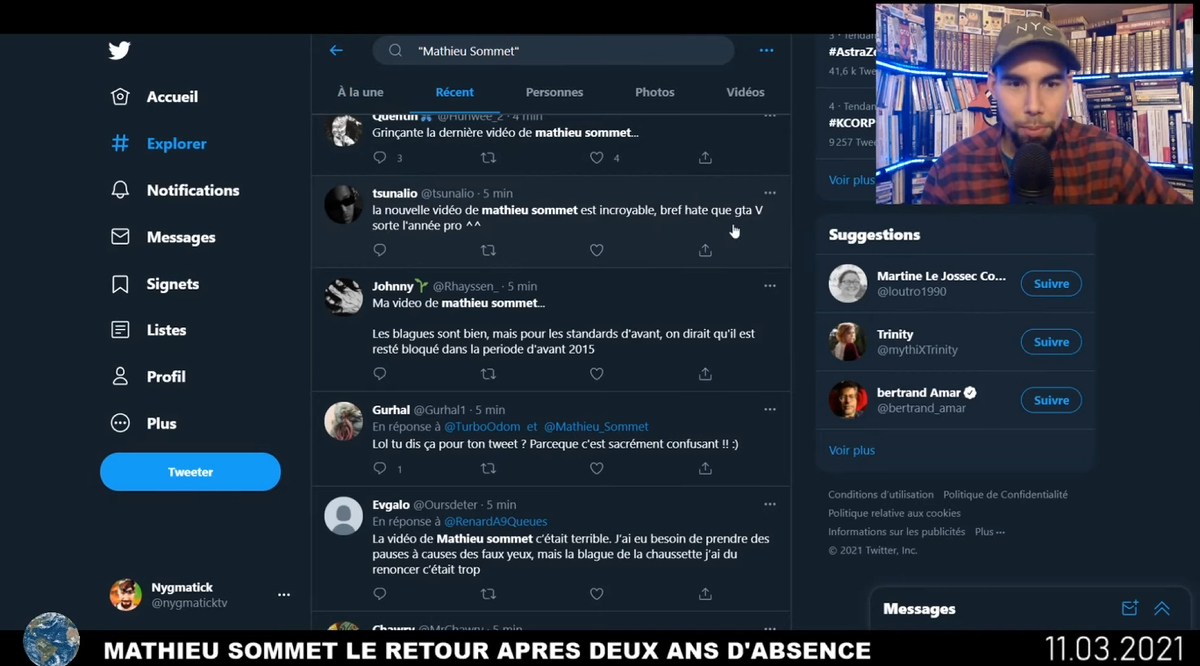The image size is (1200, 666).
Task: Open @Mathieu_Sommet mention link
Action: [596, 426]
